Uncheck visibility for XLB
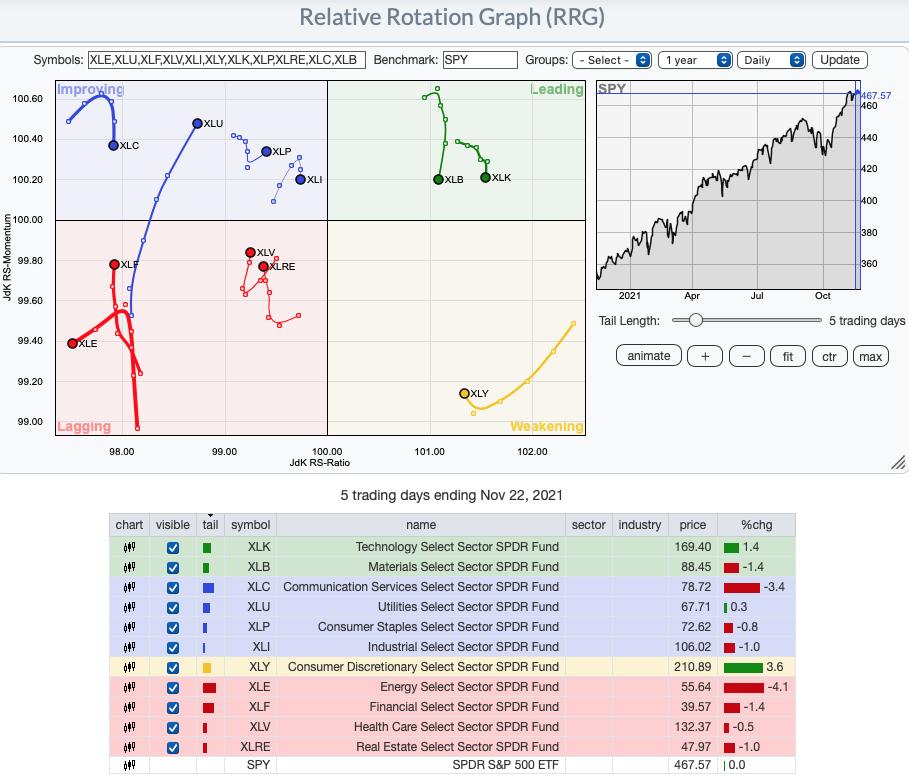Screen dimensions: 909x777 173,568
